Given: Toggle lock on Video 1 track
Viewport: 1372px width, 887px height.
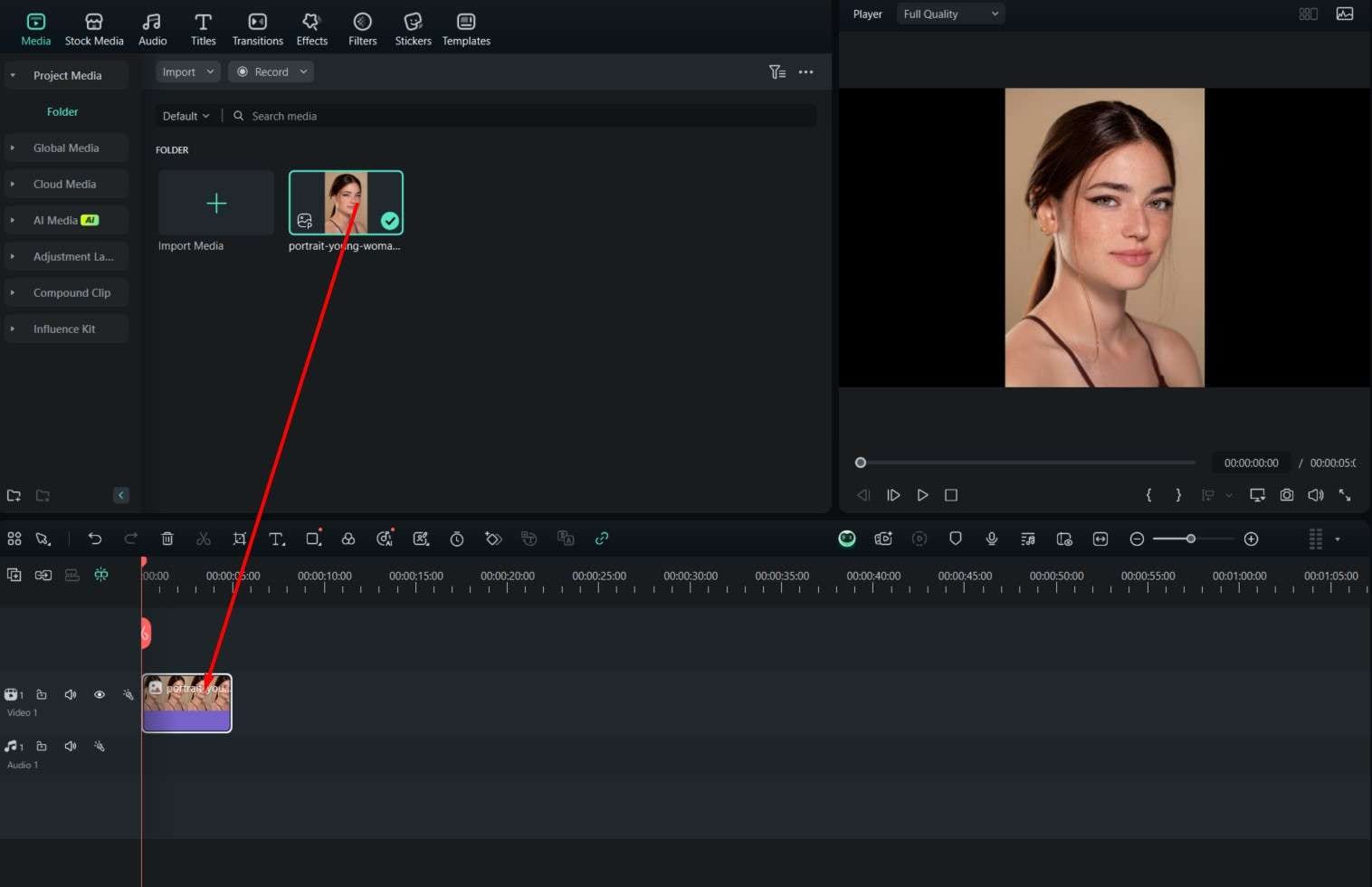Looking at the screenshot, I should pos(42,694).
